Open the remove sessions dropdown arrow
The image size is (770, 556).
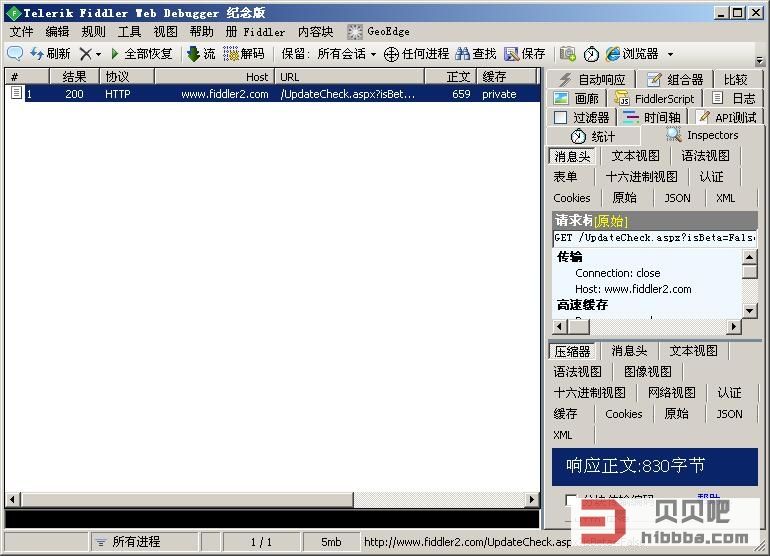[98, 54]
